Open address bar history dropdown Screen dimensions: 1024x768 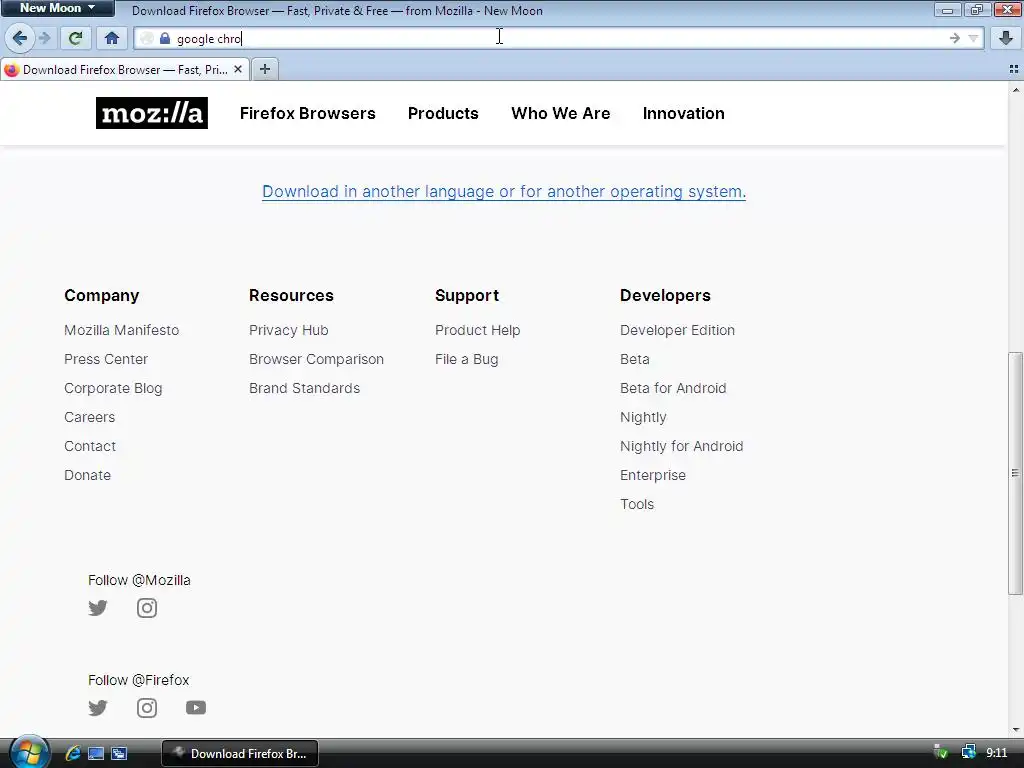click(x=973, y=39)
